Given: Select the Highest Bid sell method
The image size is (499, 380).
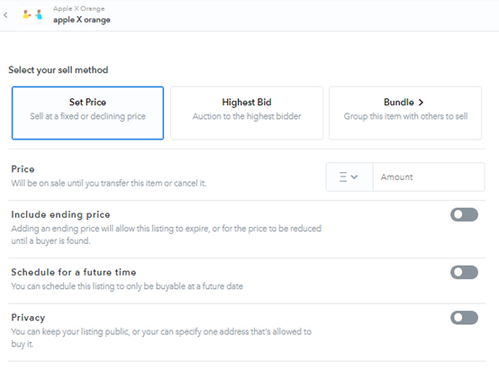Looking at the screenshot, I should pyautogui.click(x=247, y=113).
